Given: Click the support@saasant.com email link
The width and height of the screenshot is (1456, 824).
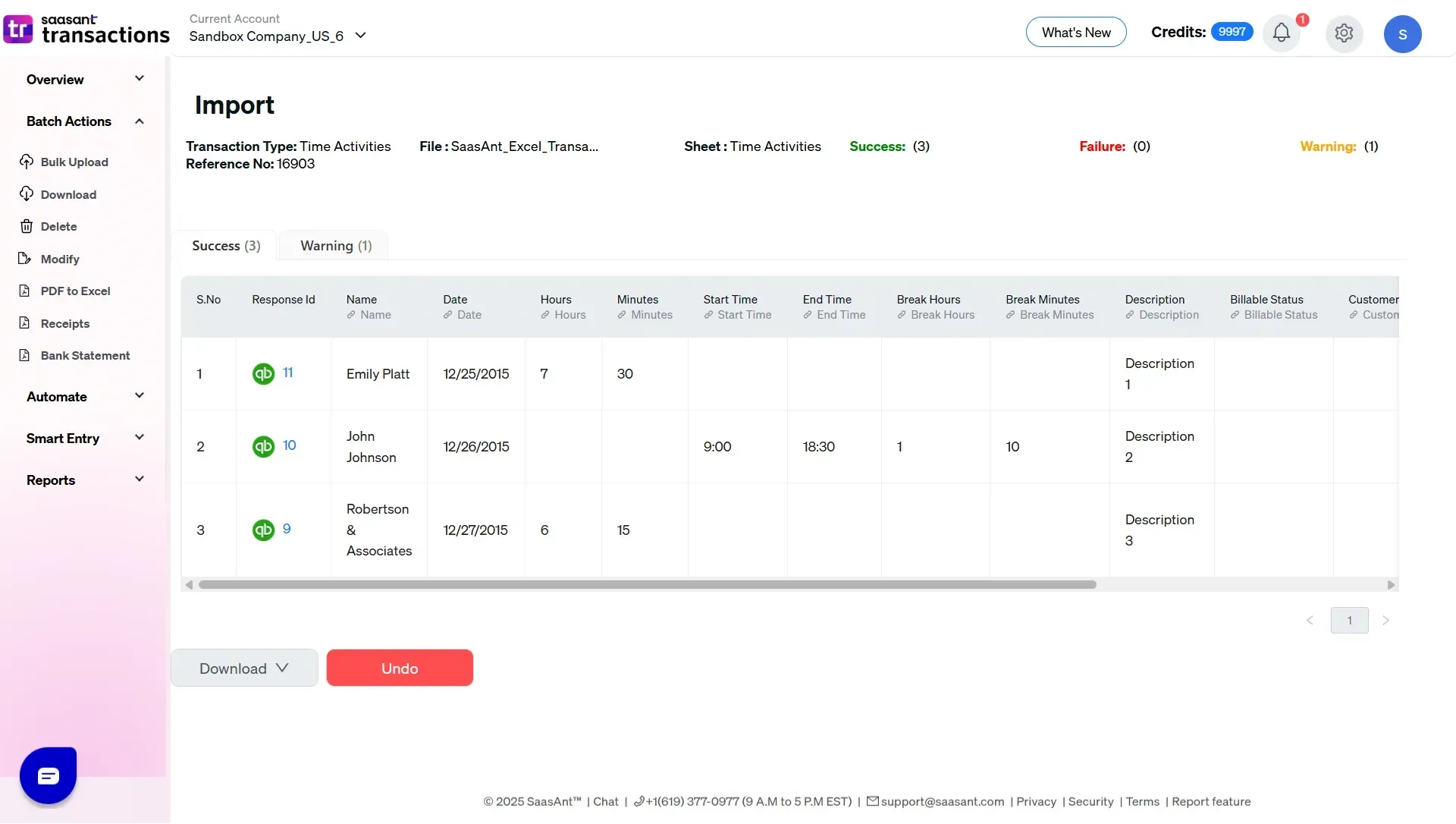Looking at the screenshot, I should pos(942,802).
